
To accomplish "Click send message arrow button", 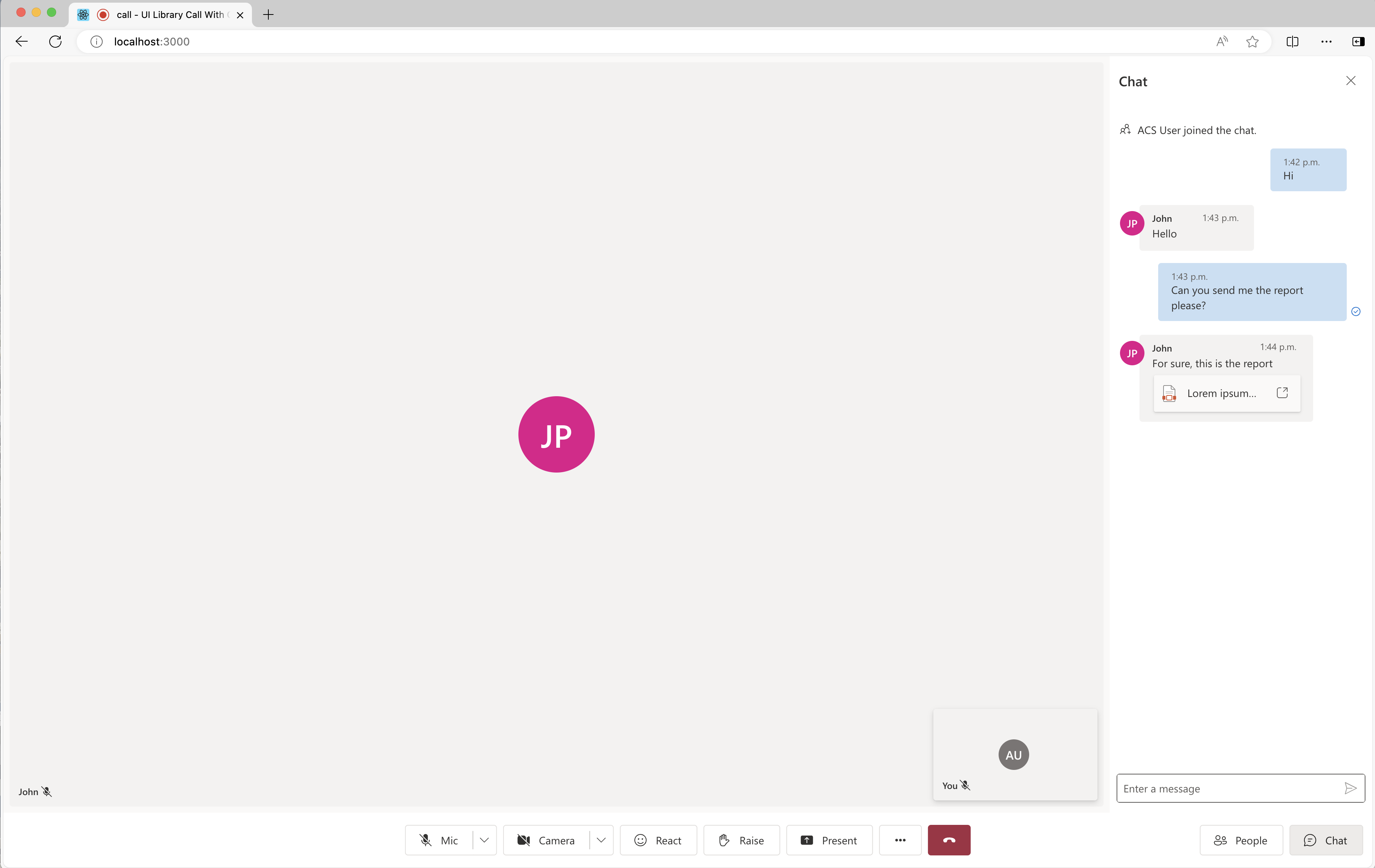I will 1350,788.
